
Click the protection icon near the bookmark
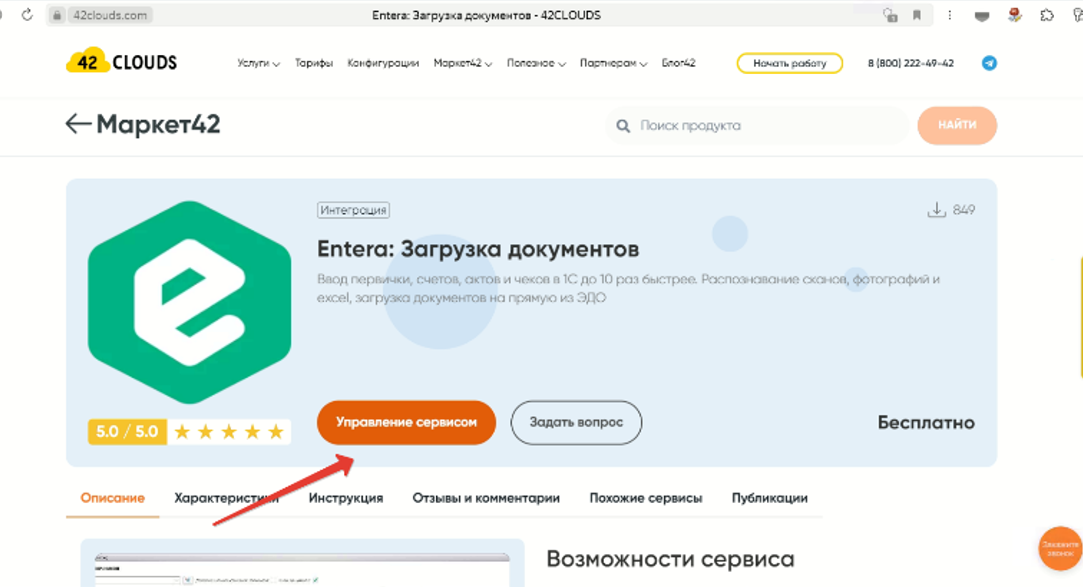[890, 15]
